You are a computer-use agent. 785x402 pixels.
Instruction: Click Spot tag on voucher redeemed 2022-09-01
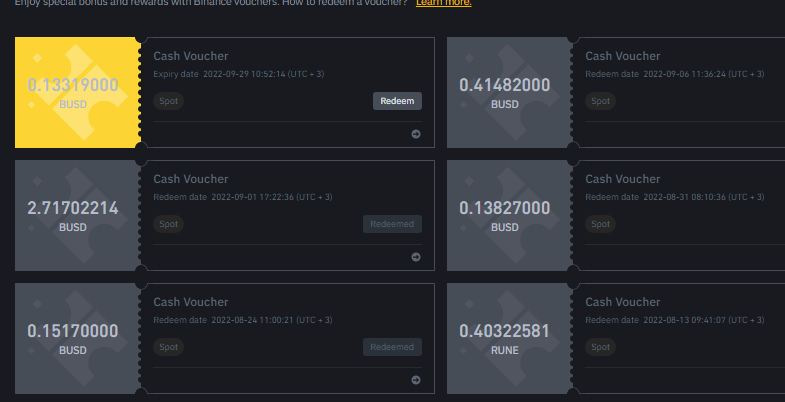[x=169, y=224]
